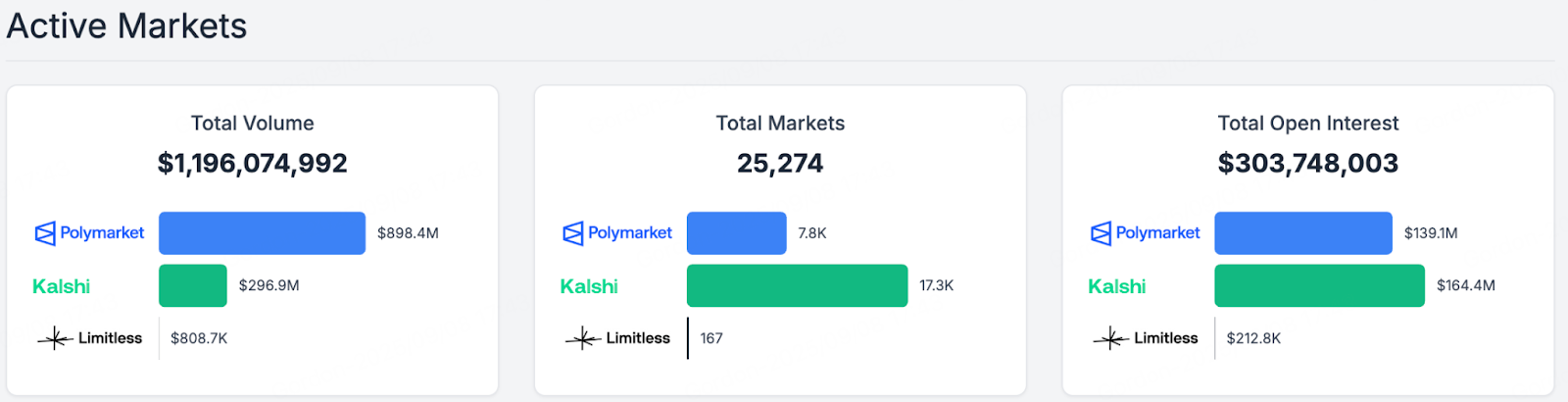Click the Kalshi logo in Total Volume card
The height and width of the screenshot is (402, 1568).
(x=61, y=286)
